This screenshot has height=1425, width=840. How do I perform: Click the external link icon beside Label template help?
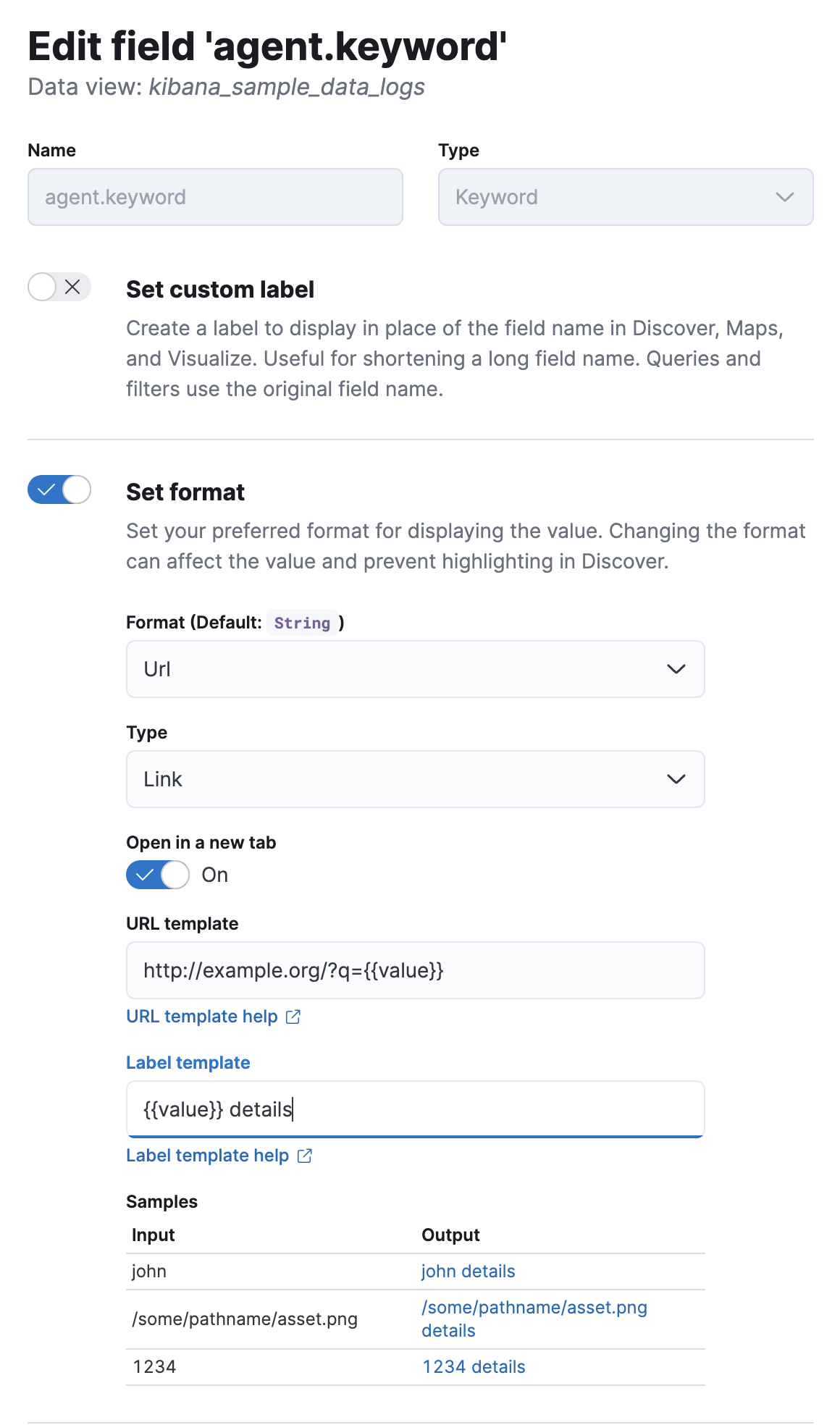click(x=305, y=1156)
